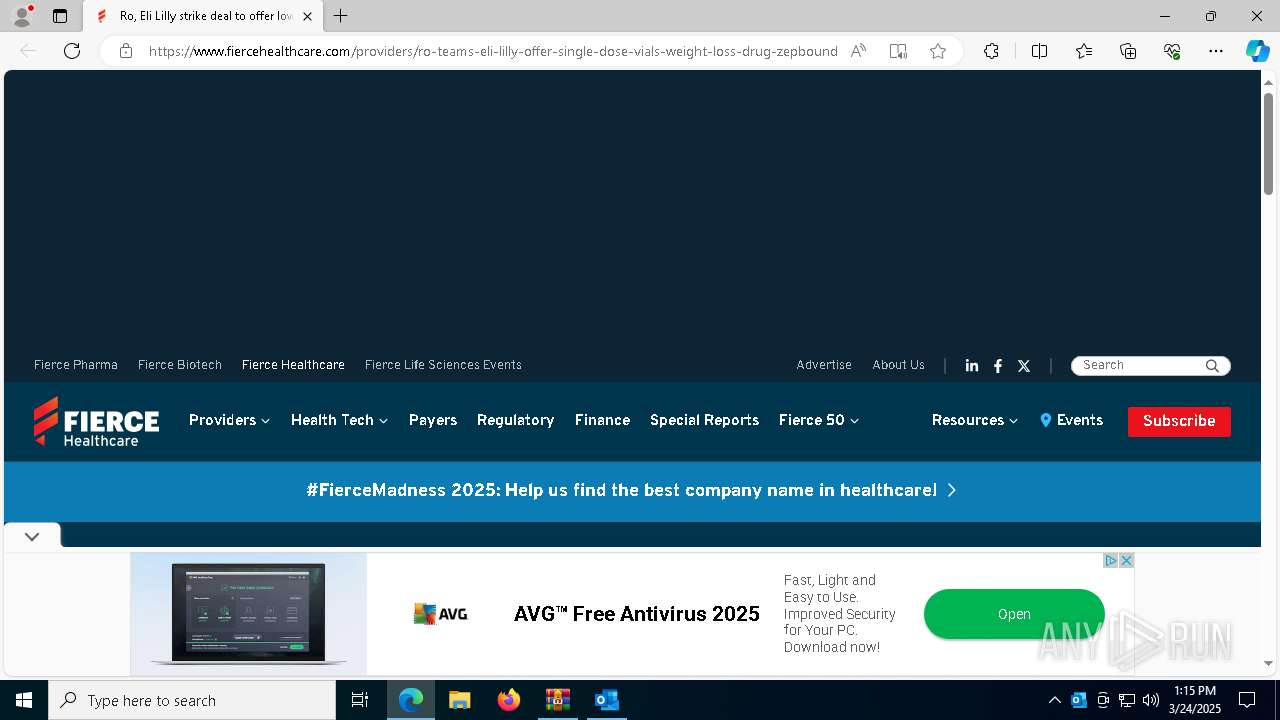Open the clock showing 1:15 PM
This screenshot has height=720, width=1280.
pos(1195,700)
